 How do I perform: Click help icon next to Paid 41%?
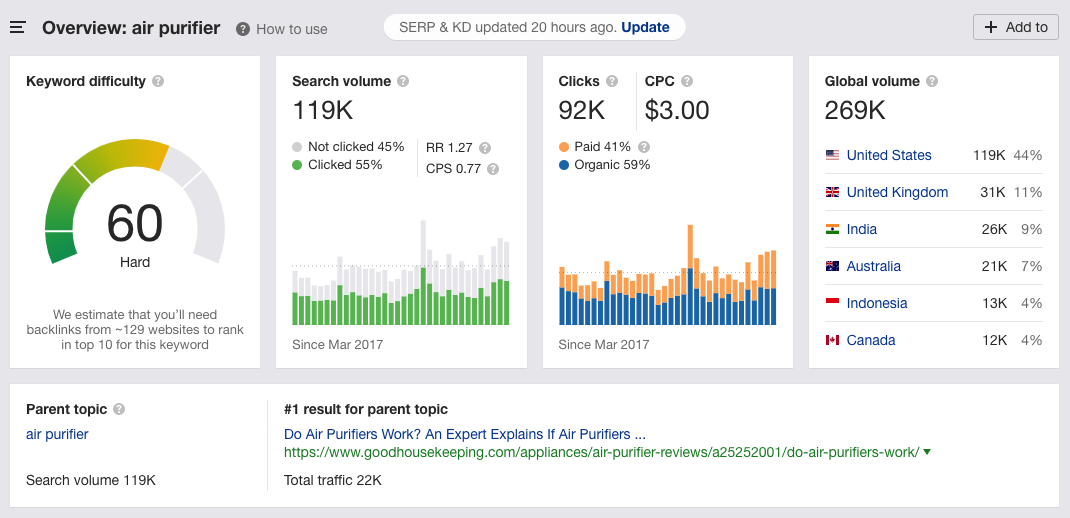[644, 147]
